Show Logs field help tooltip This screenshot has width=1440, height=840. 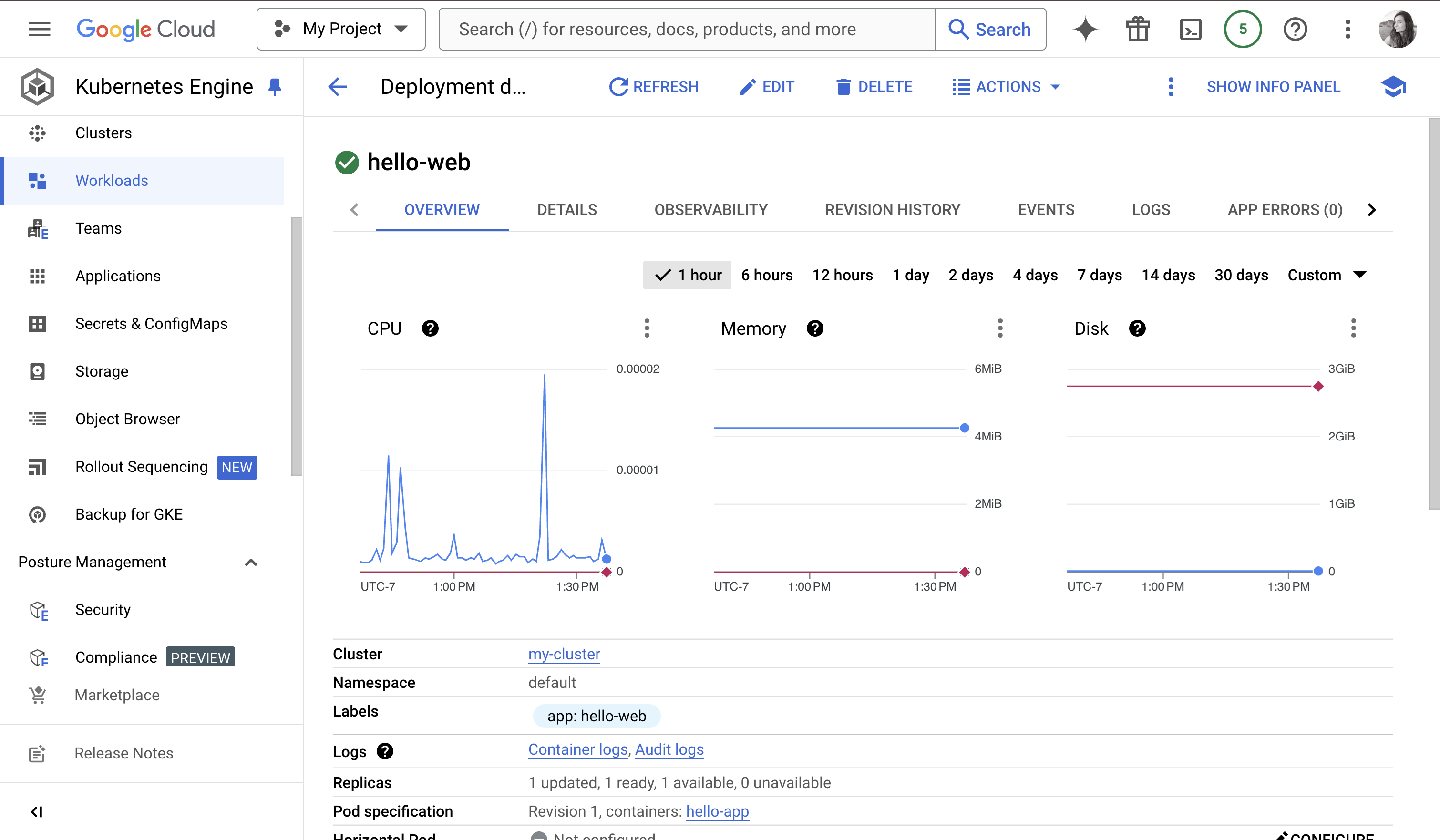tap(385, 751)
